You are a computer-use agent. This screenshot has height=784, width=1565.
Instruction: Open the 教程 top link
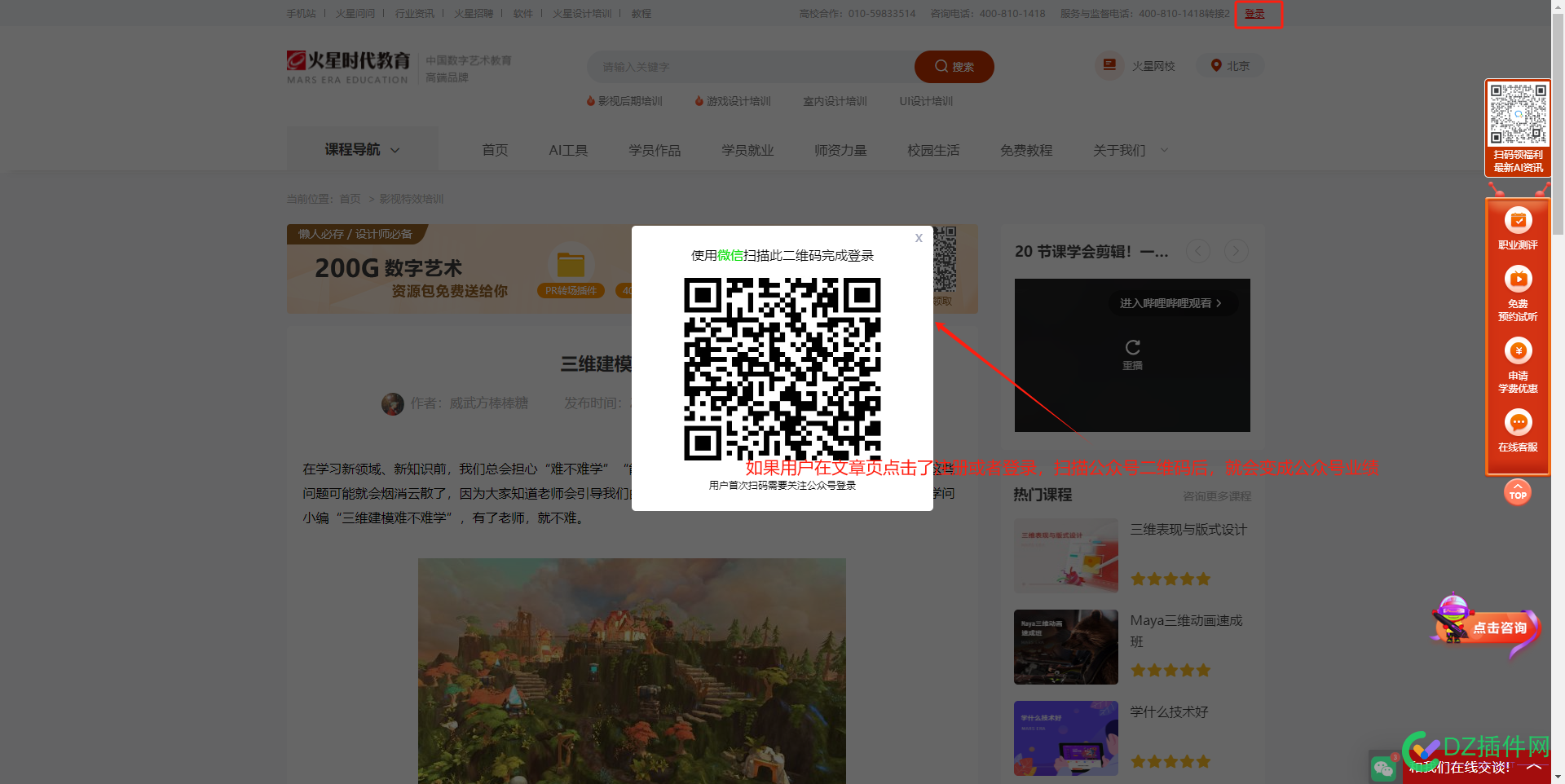pyautogui.click(x=641, y=14)
